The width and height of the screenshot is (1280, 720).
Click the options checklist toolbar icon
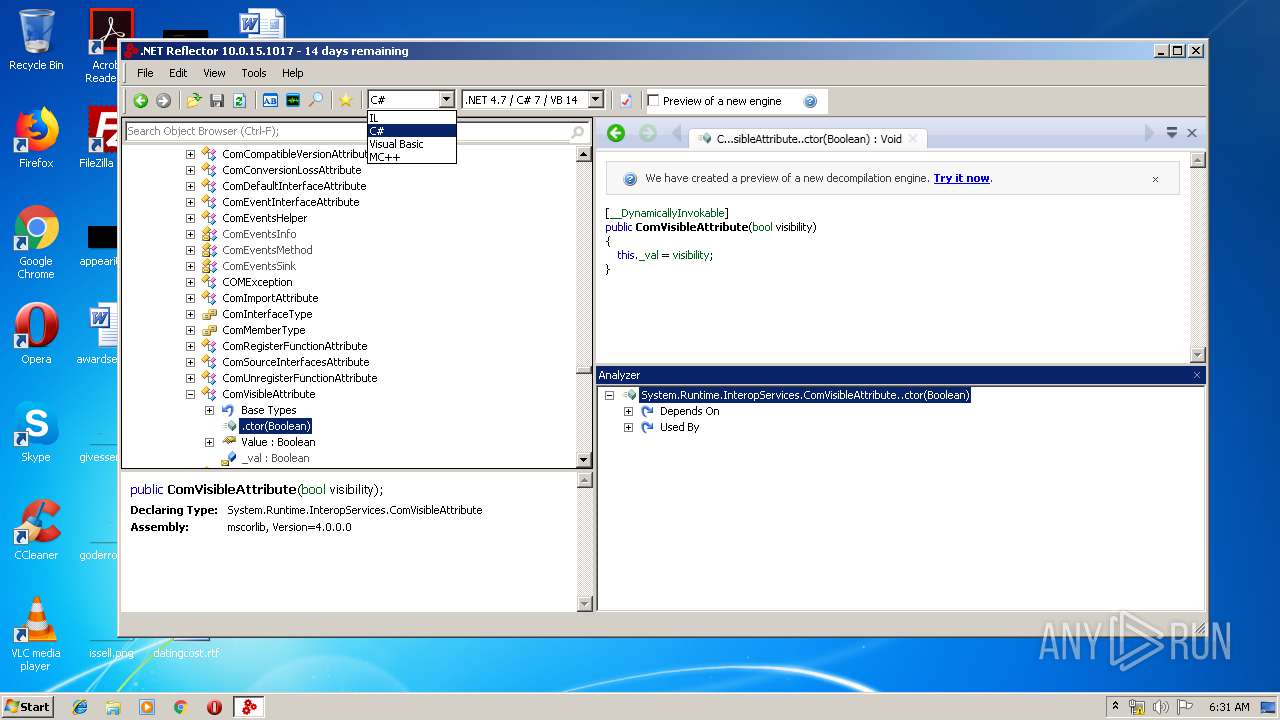point(626,100)
